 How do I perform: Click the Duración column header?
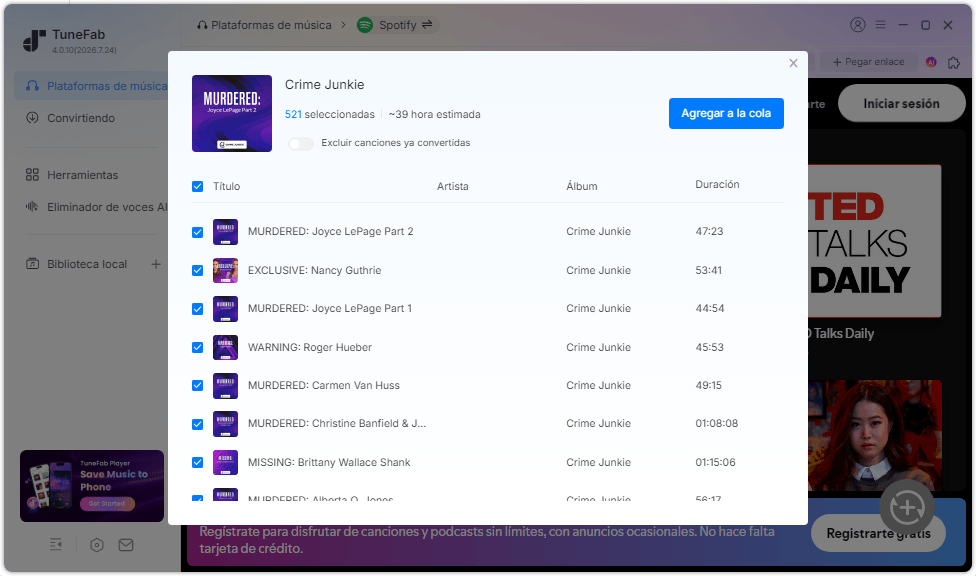pyautogui.click(x=717, y=184)
